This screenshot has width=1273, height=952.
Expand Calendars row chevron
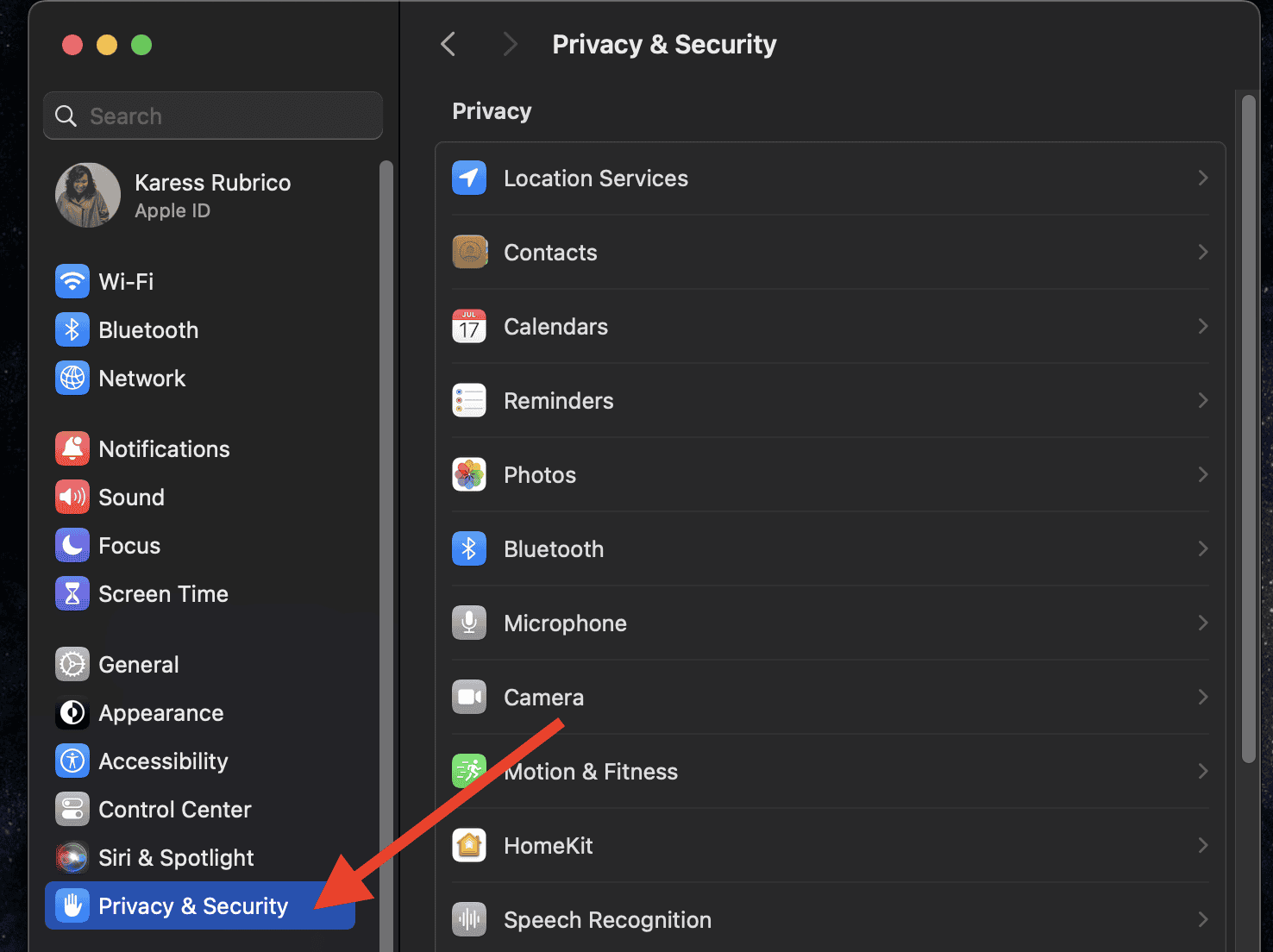(1202, 327)
